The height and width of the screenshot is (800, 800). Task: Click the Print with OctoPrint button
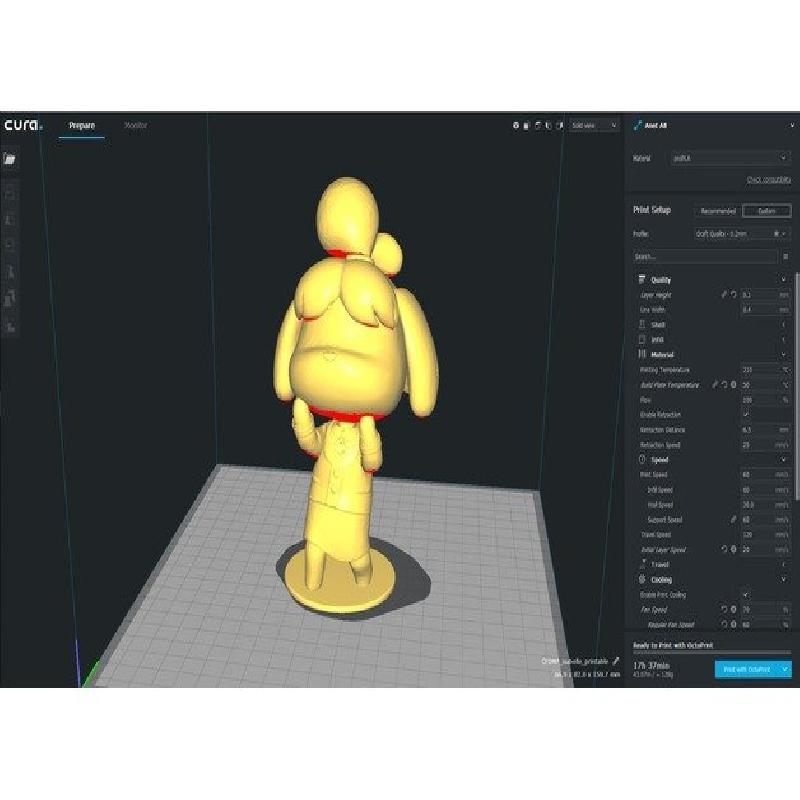747,669
